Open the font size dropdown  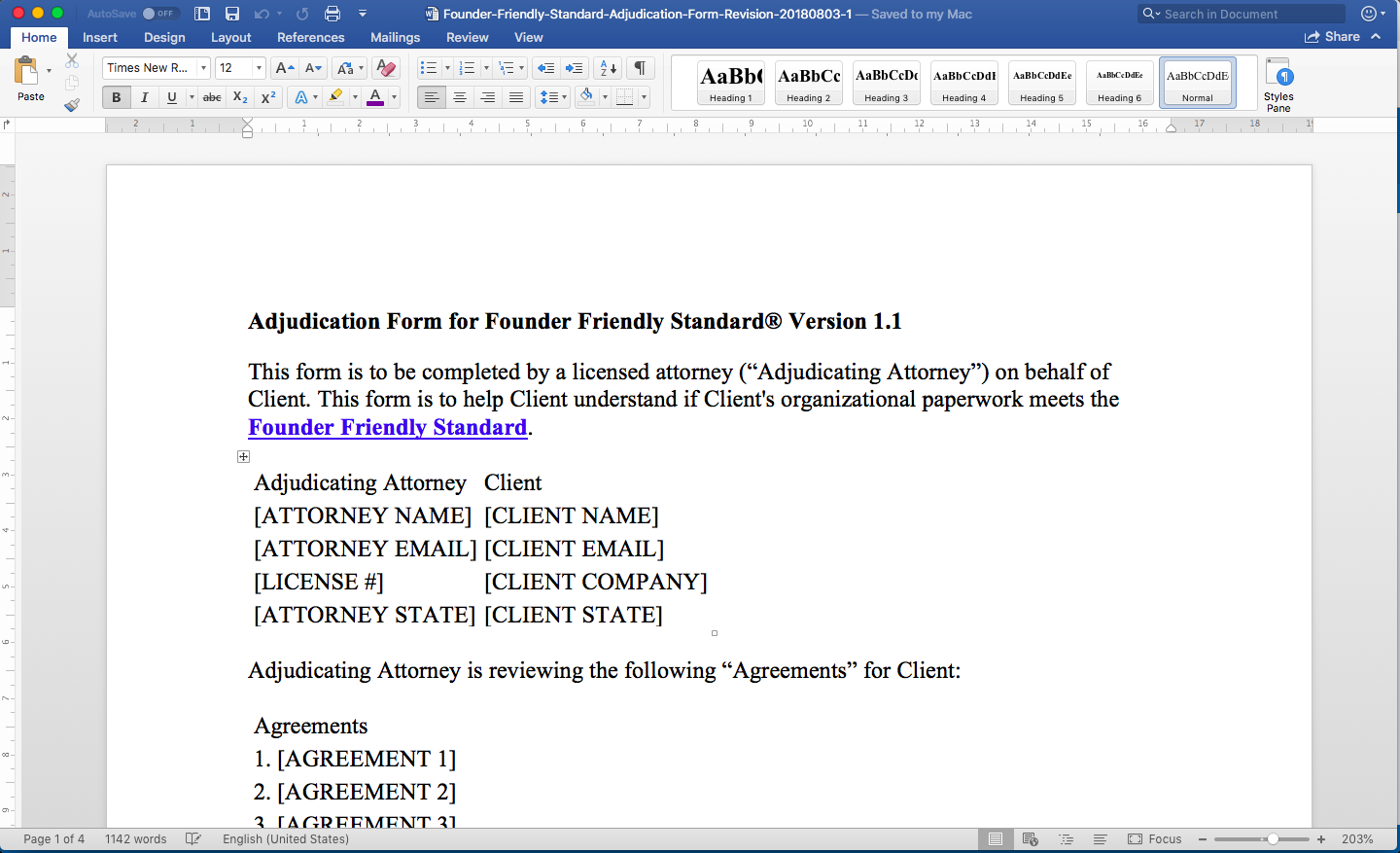[x=259, y=67]
